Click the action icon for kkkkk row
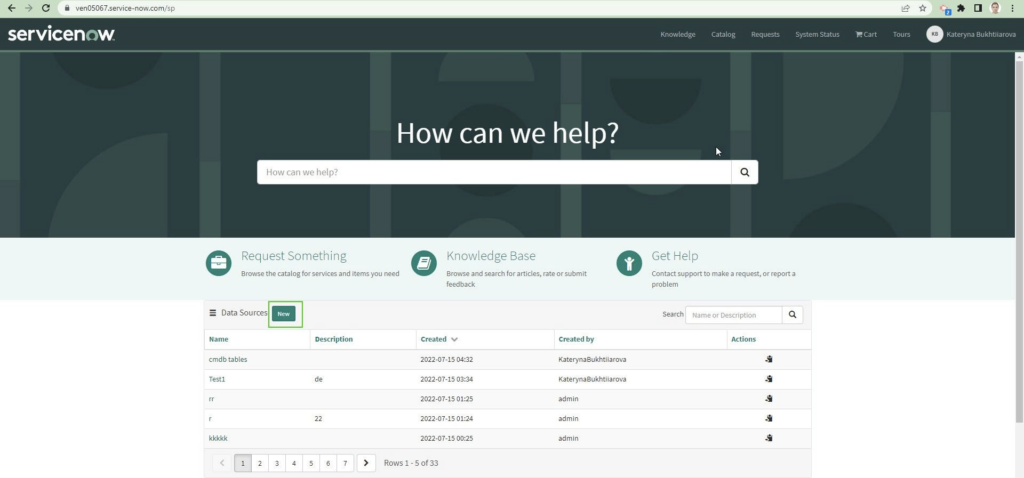The width and height of the screenshot is (1024, 478). point(769,438)
